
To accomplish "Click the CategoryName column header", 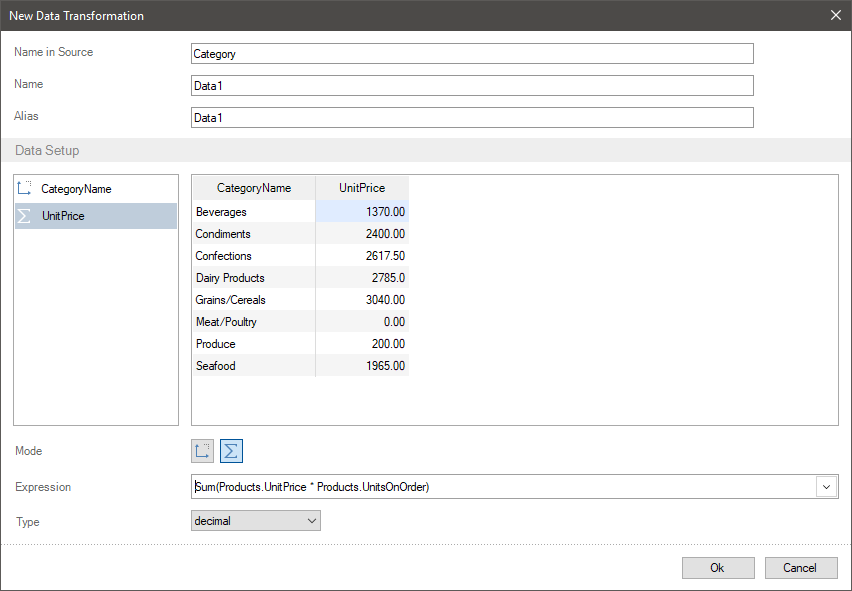I will (254, 188).
